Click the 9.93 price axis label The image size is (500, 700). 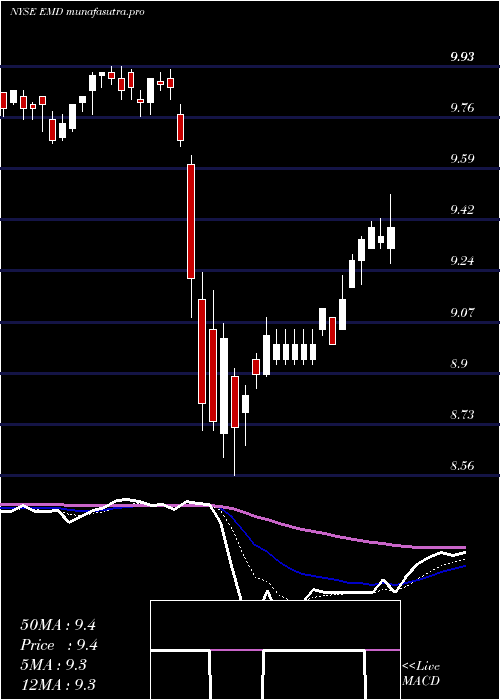coord(462,57)
